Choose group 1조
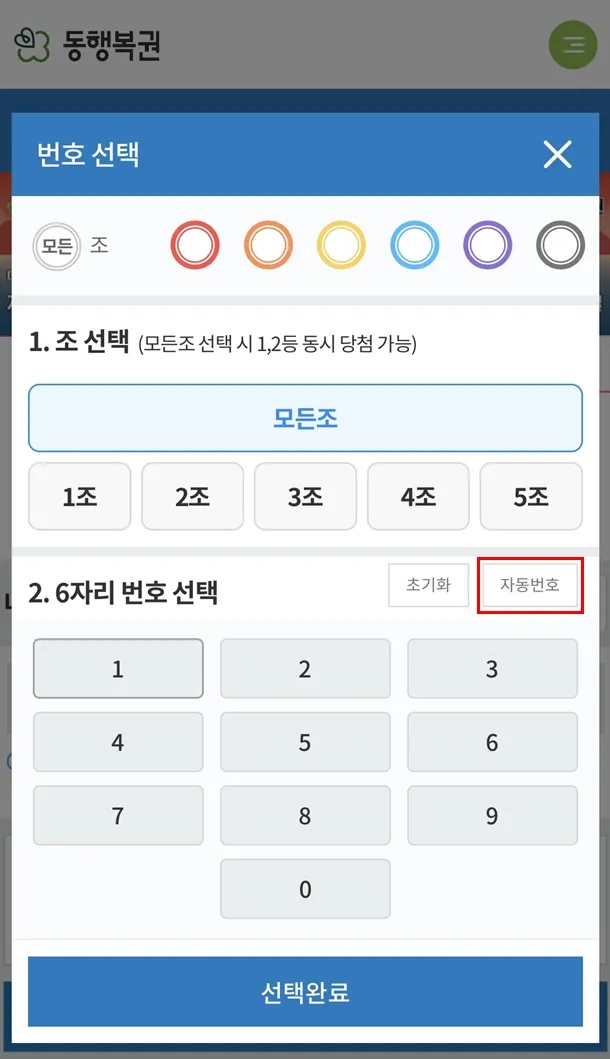Screen dimensions: 610x1059 (79, 497)
